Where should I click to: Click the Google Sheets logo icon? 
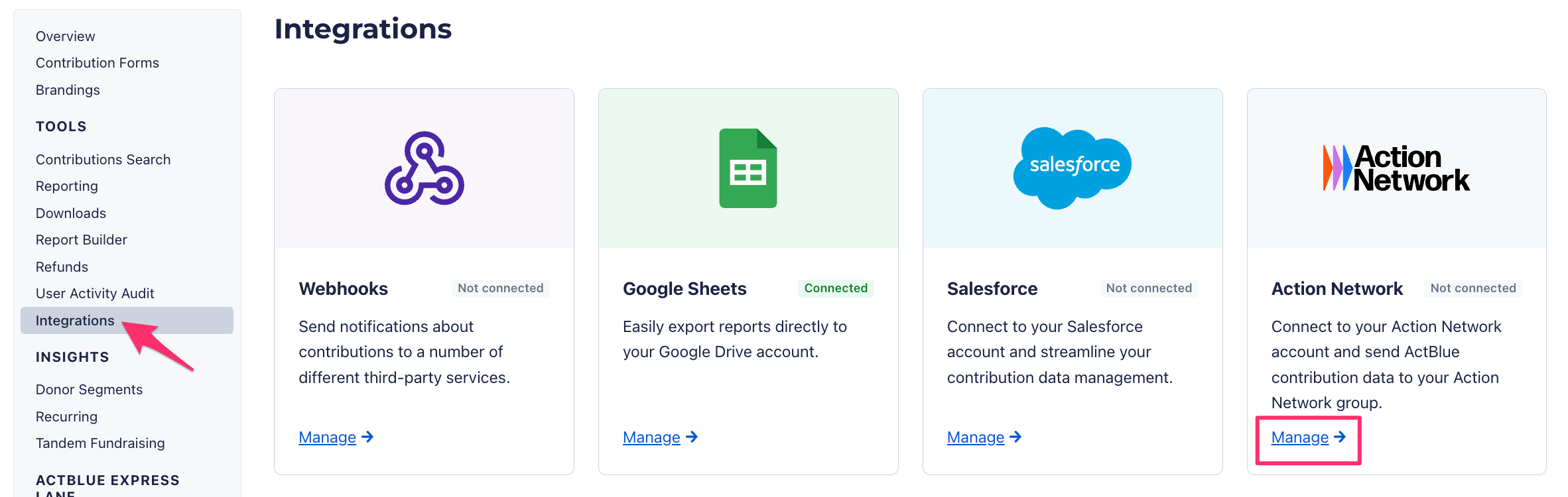click(x=748, y=168)
